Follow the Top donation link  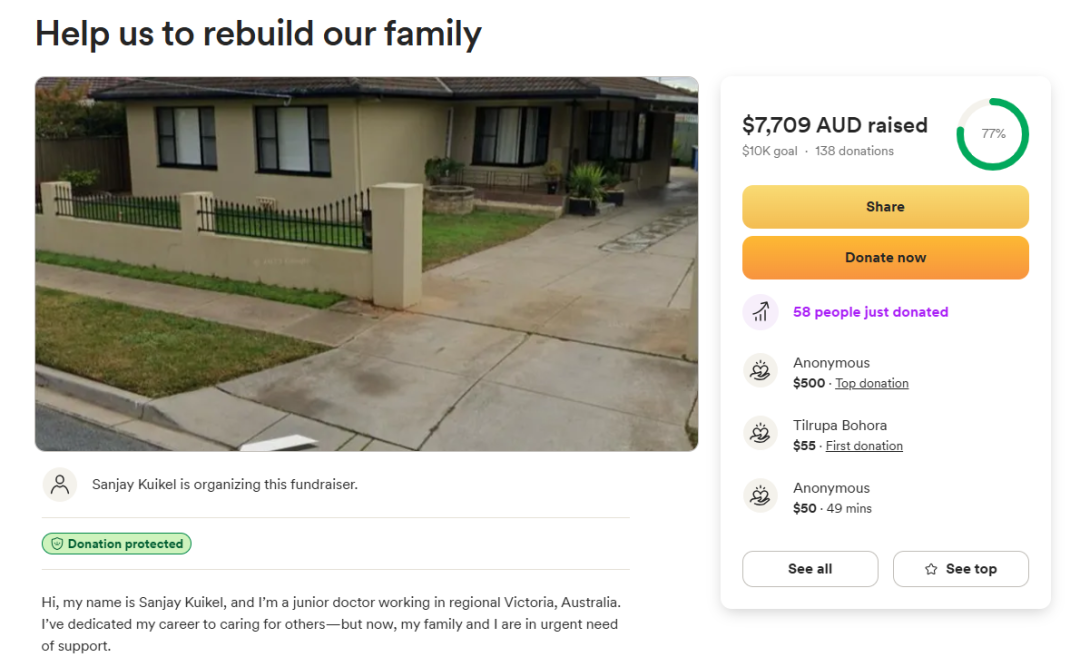tap(871, 384)
